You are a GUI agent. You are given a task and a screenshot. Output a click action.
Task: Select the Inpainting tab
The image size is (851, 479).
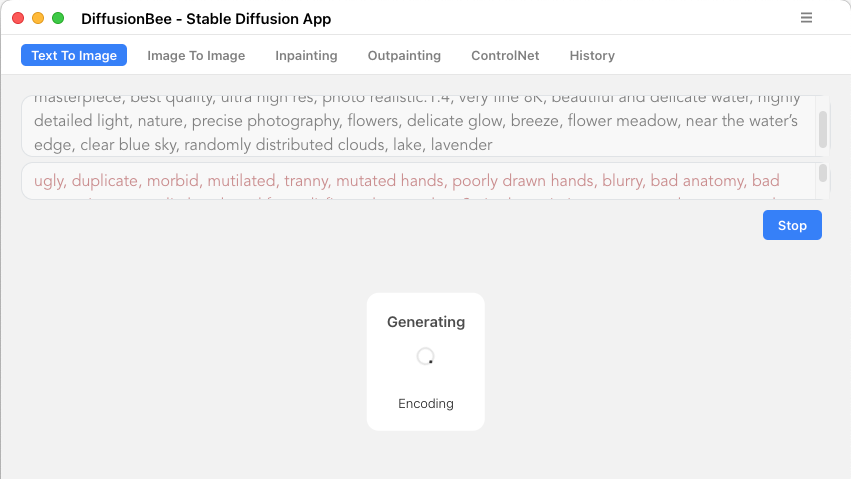pyautogui.click(x=306, y=55)
